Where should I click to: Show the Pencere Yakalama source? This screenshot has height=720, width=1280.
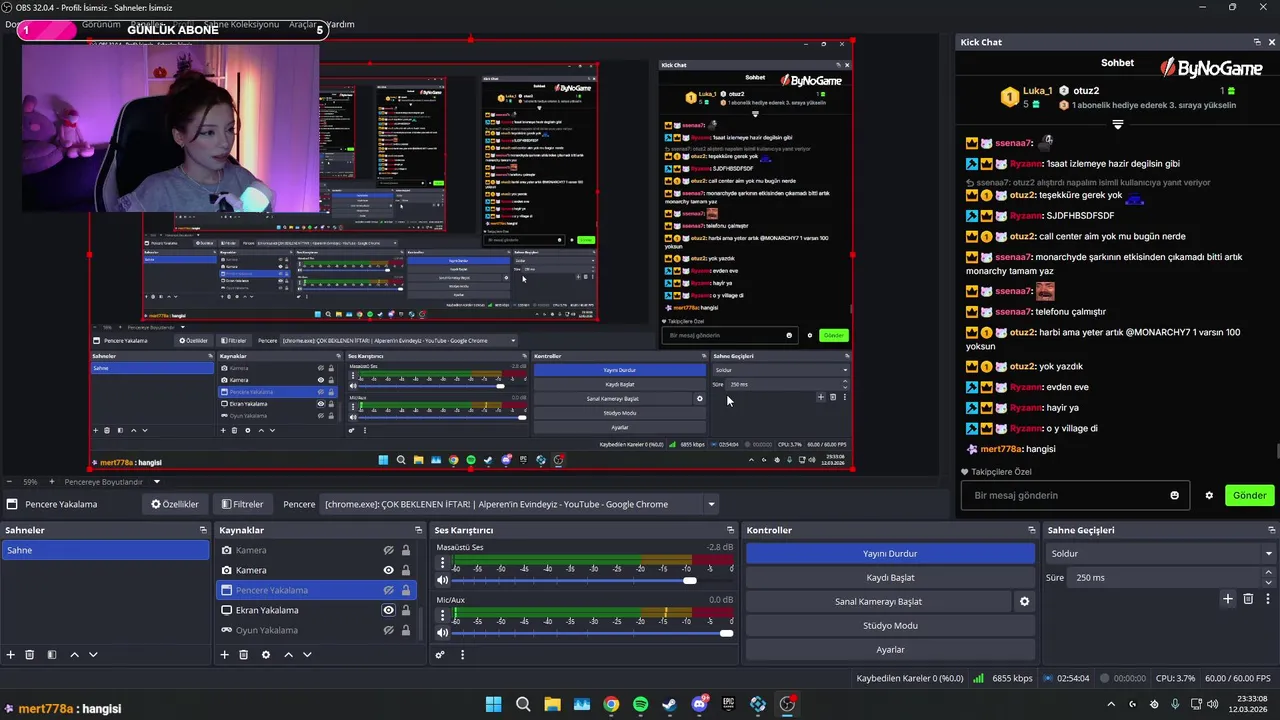(389, 590)
